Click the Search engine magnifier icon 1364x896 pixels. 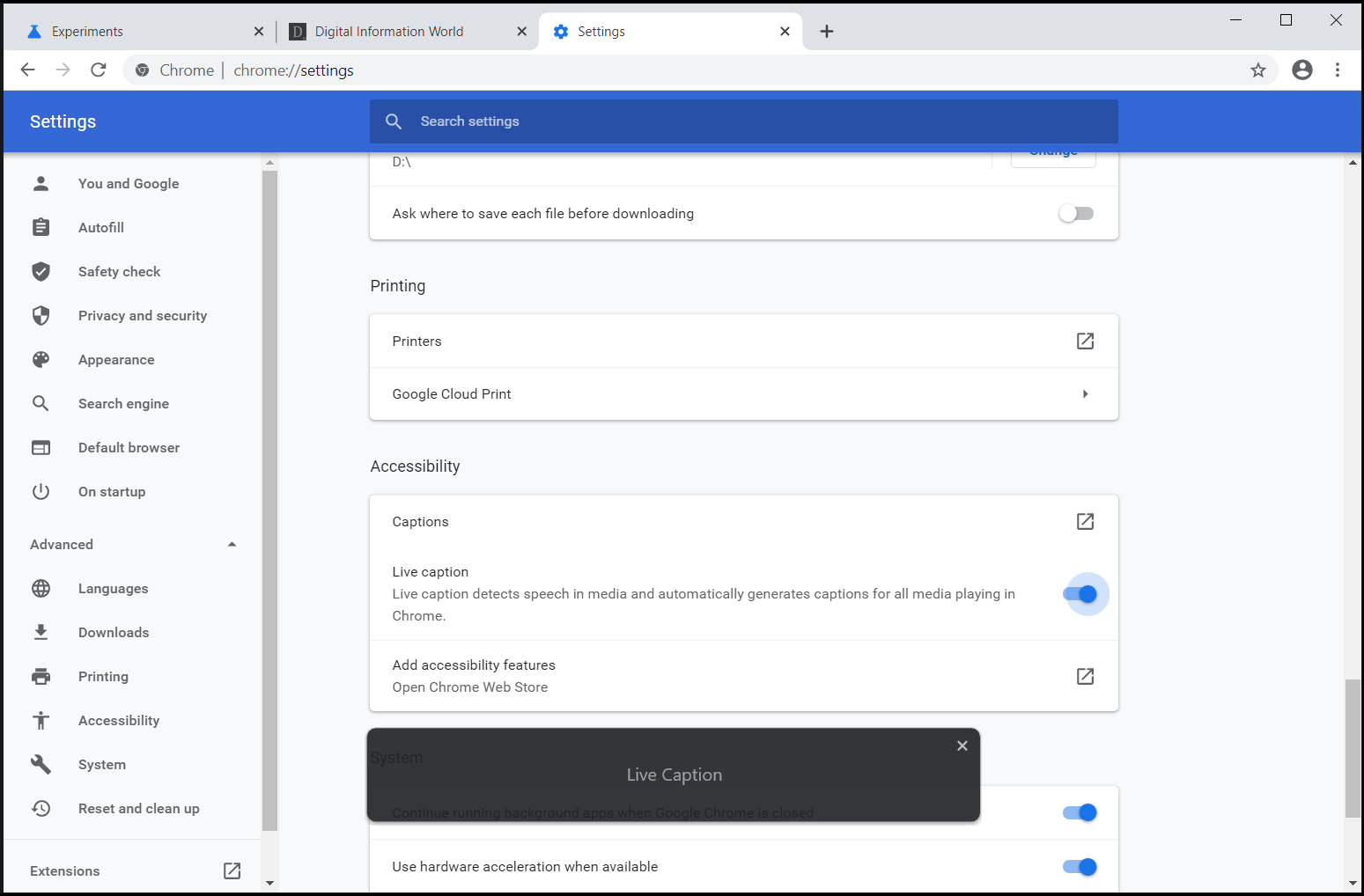point(41,403)
